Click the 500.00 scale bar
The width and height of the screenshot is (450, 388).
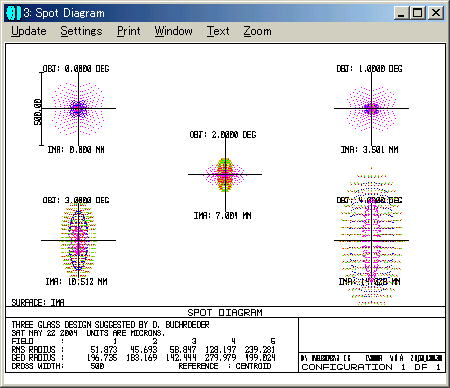tap(40, 109)
